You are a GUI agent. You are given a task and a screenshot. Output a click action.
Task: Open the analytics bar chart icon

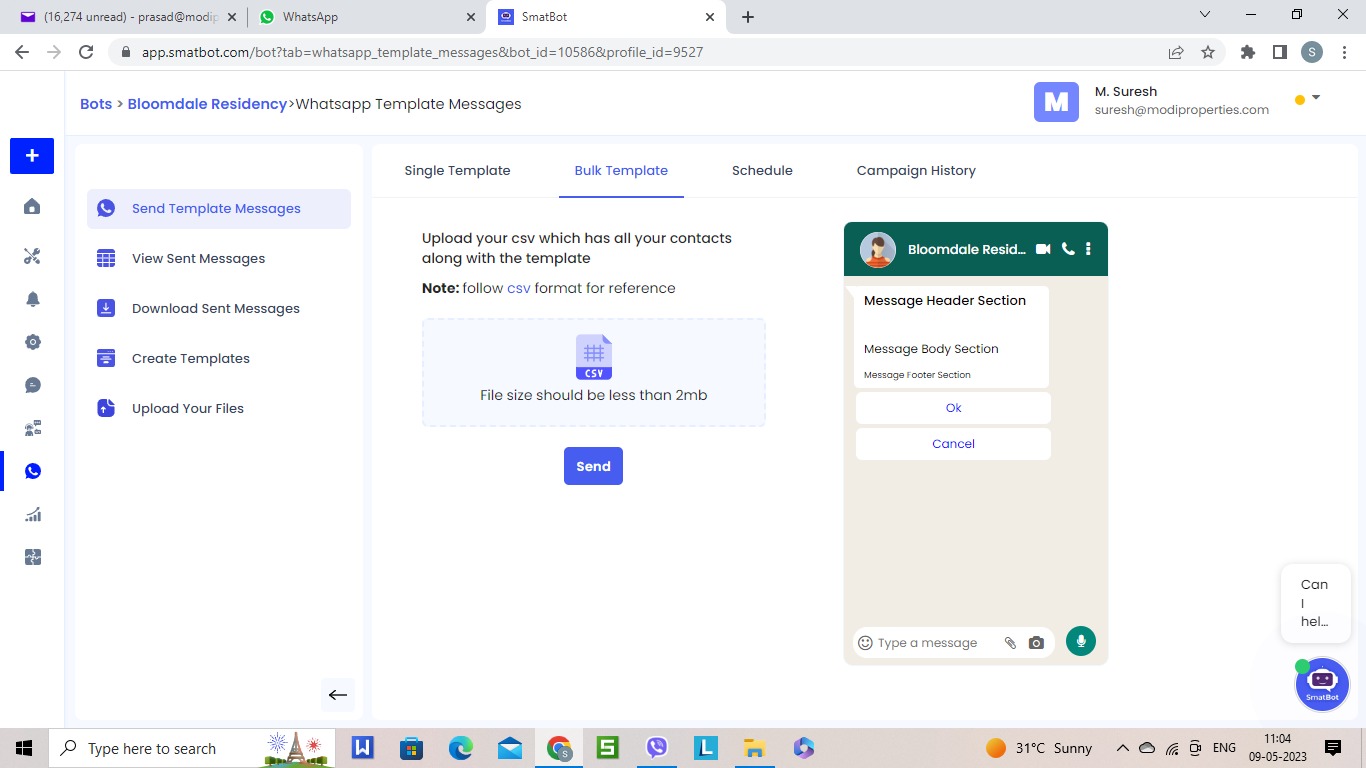point(32,515)
